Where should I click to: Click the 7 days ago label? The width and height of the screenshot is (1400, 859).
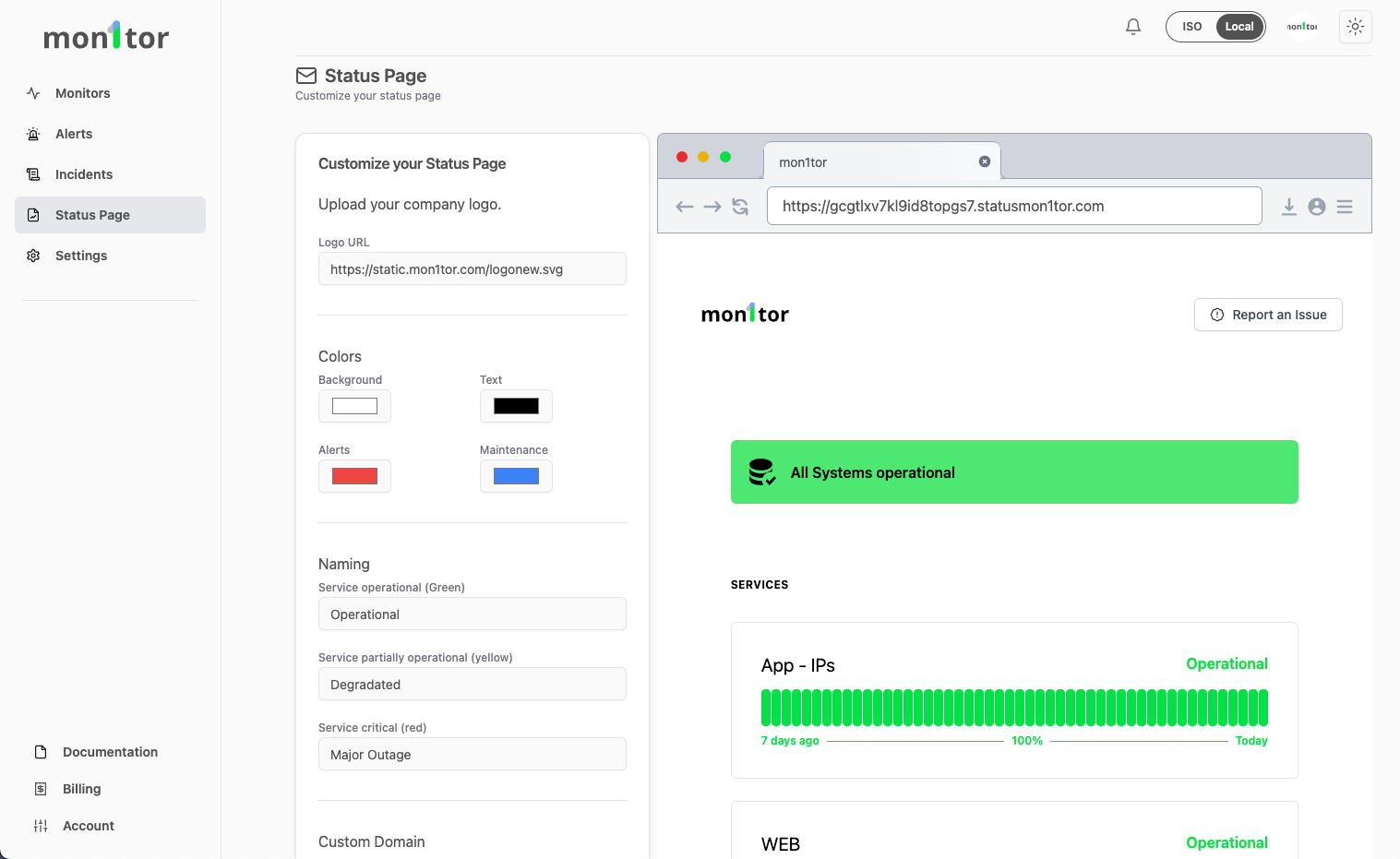(x=790, y=741)
